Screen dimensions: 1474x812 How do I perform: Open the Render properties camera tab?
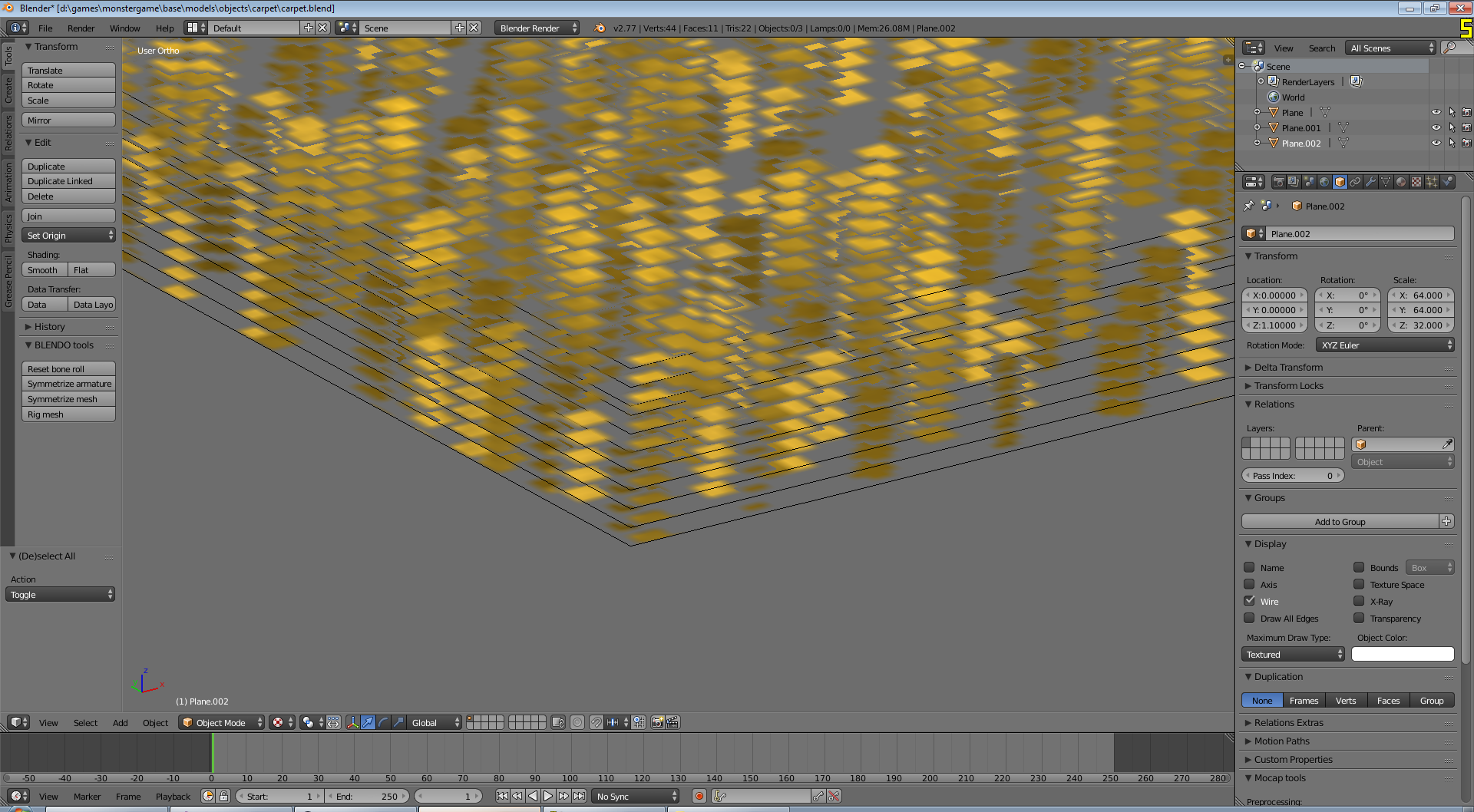coord(1278,182)
